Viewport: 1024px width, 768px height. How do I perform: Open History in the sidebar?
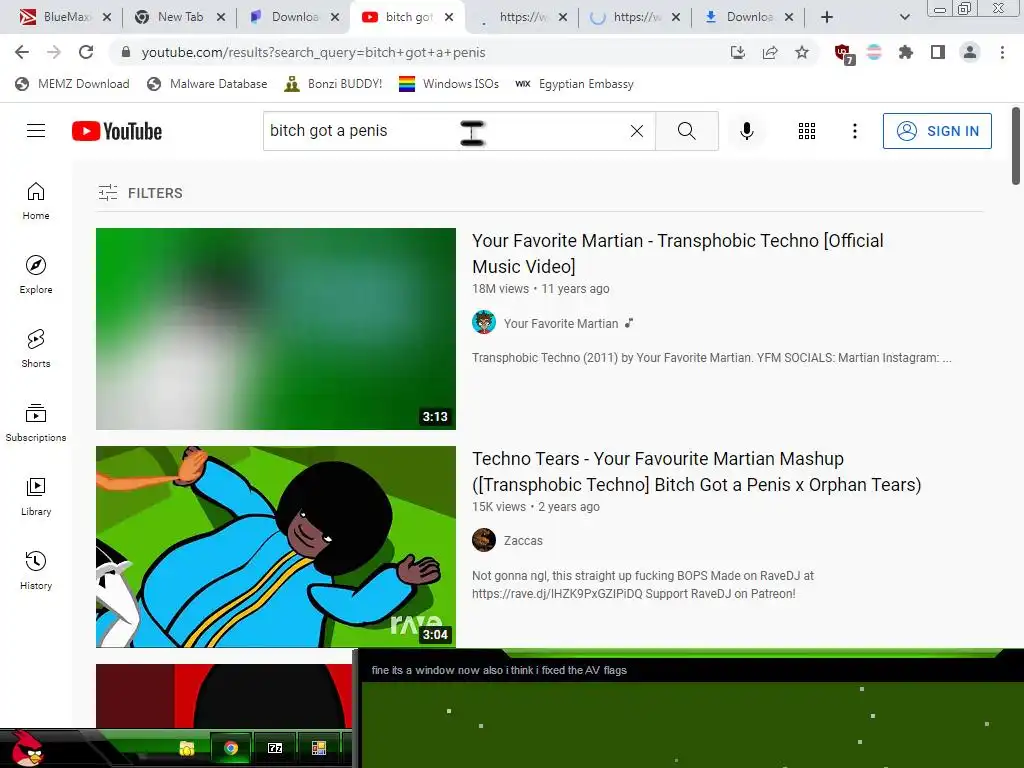pyautogui.click(x=36, y=571)
